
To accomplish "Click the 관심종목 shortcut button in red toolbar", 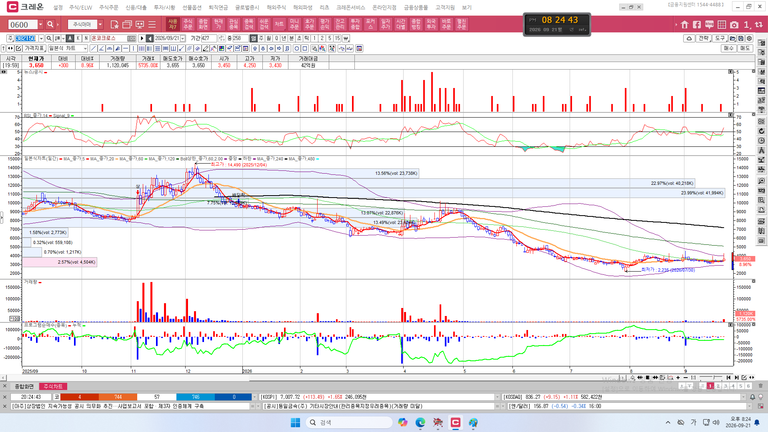I will pos(233,24).
